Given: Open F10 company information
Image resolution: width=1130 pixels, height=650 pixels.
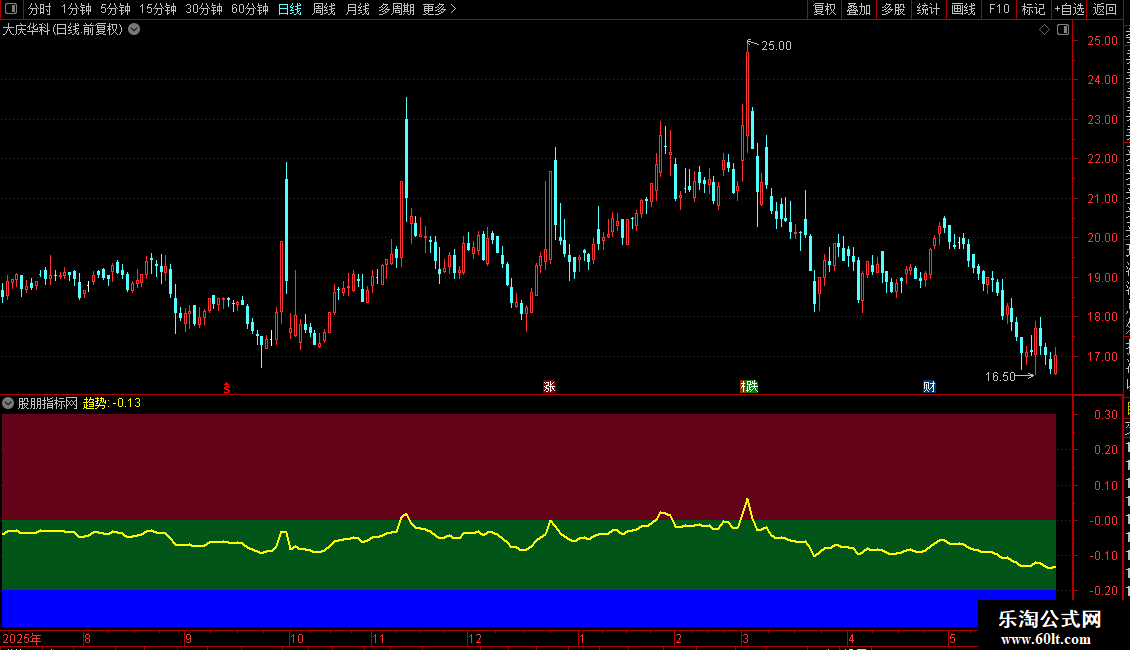Looking at the screenshot, I should coord(999,9).
